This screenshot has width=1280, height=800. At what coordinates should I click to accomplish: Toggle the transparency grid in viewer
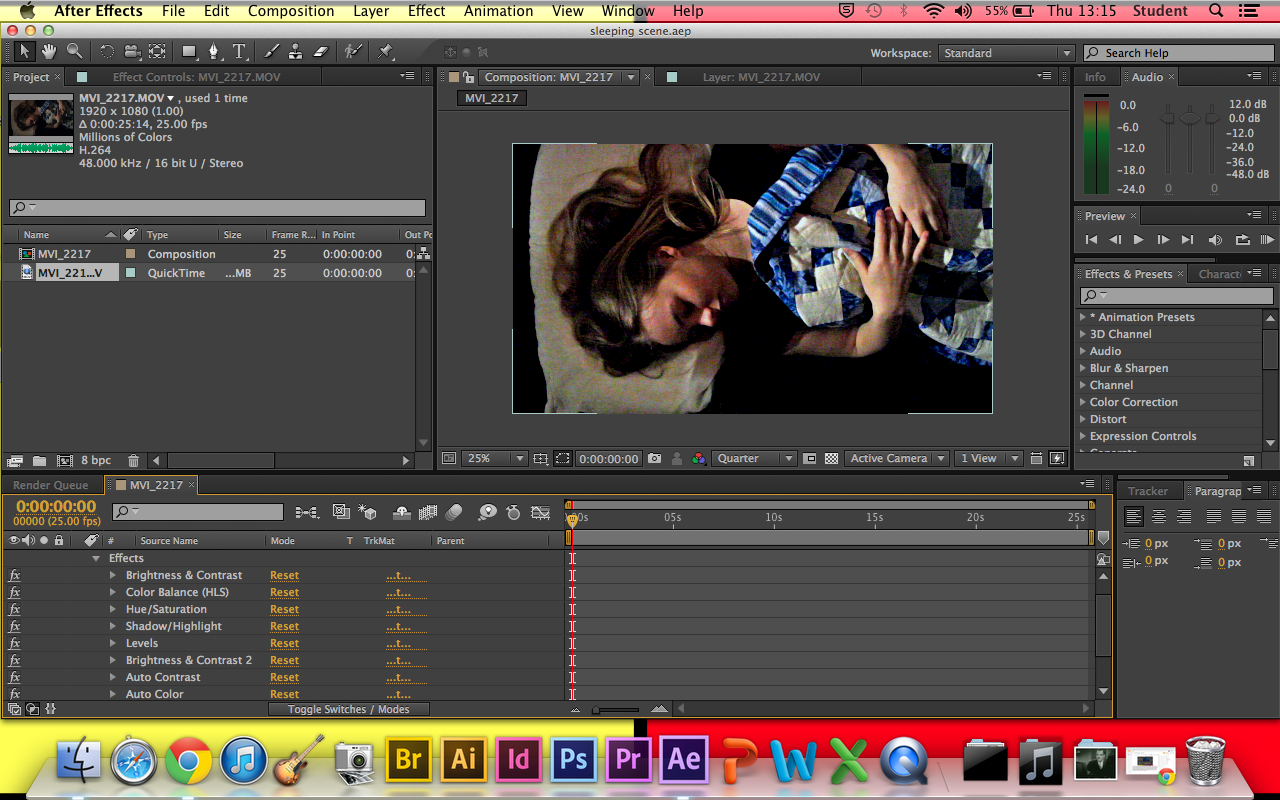(831, 458)
